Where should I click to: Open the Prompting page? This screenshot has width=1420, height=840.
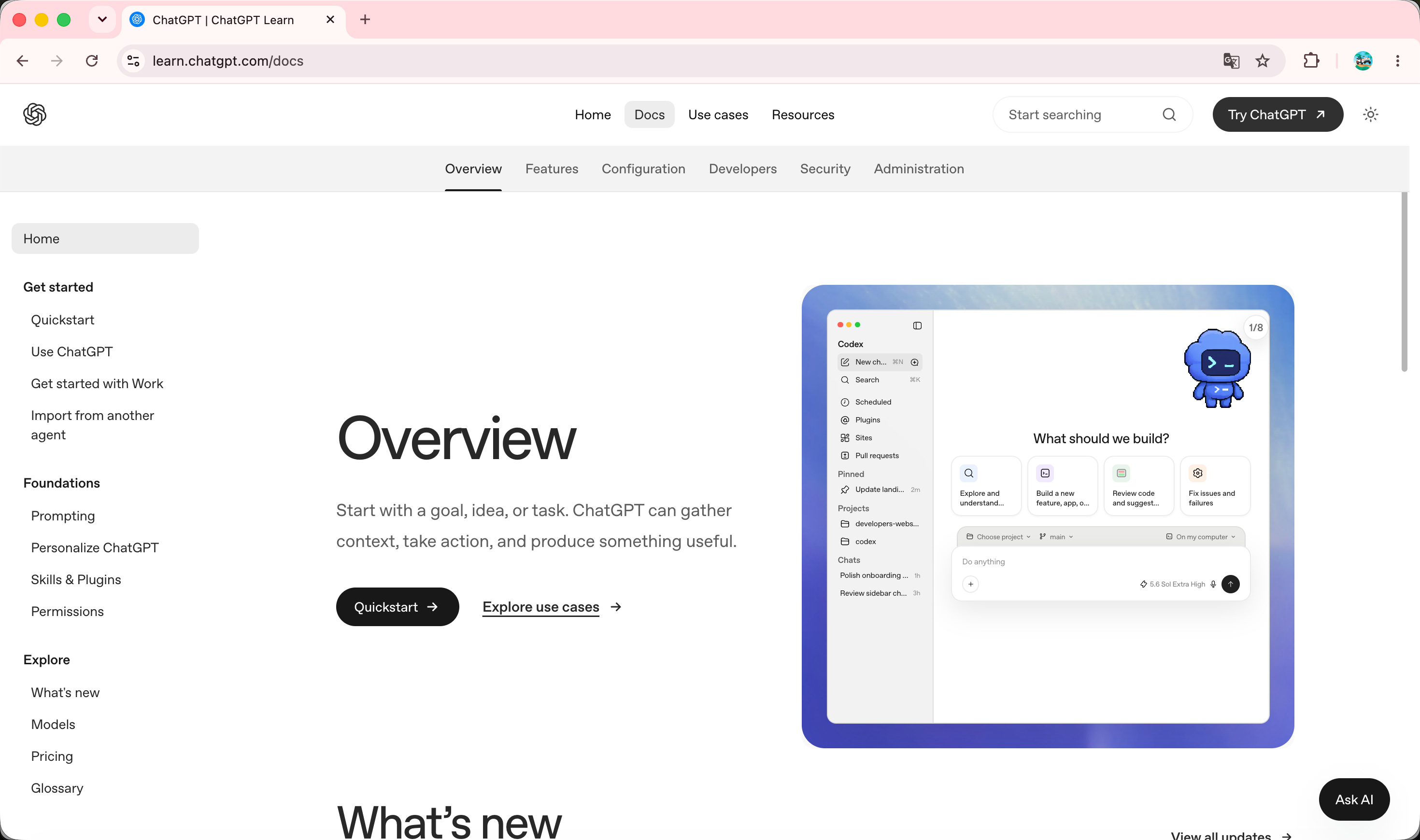click(63, 516)
